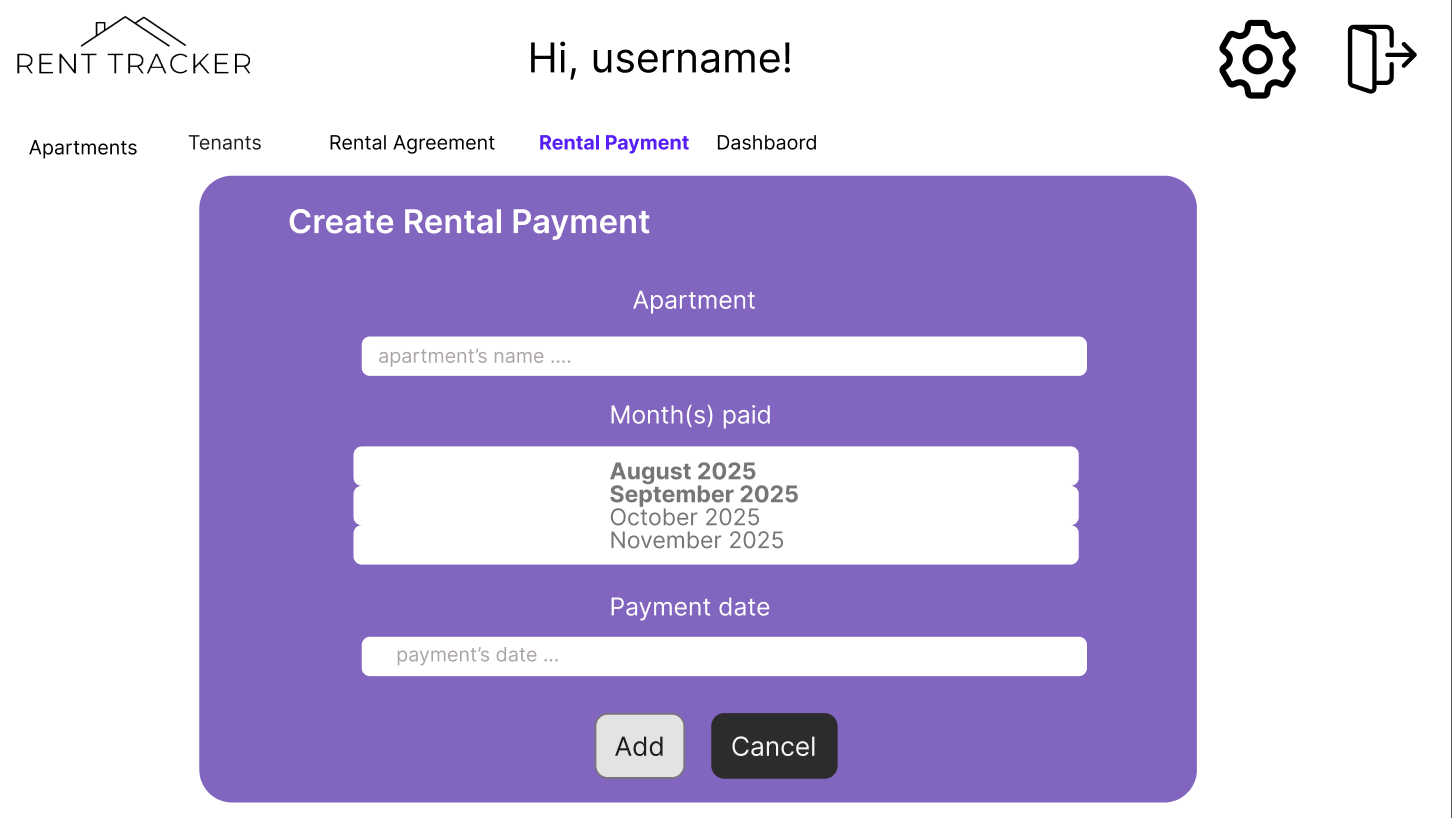Image resolution: width=1452 pixels, height=818 pixels.
Task: Switch to the Tenants tab
Action: point(224,142)
